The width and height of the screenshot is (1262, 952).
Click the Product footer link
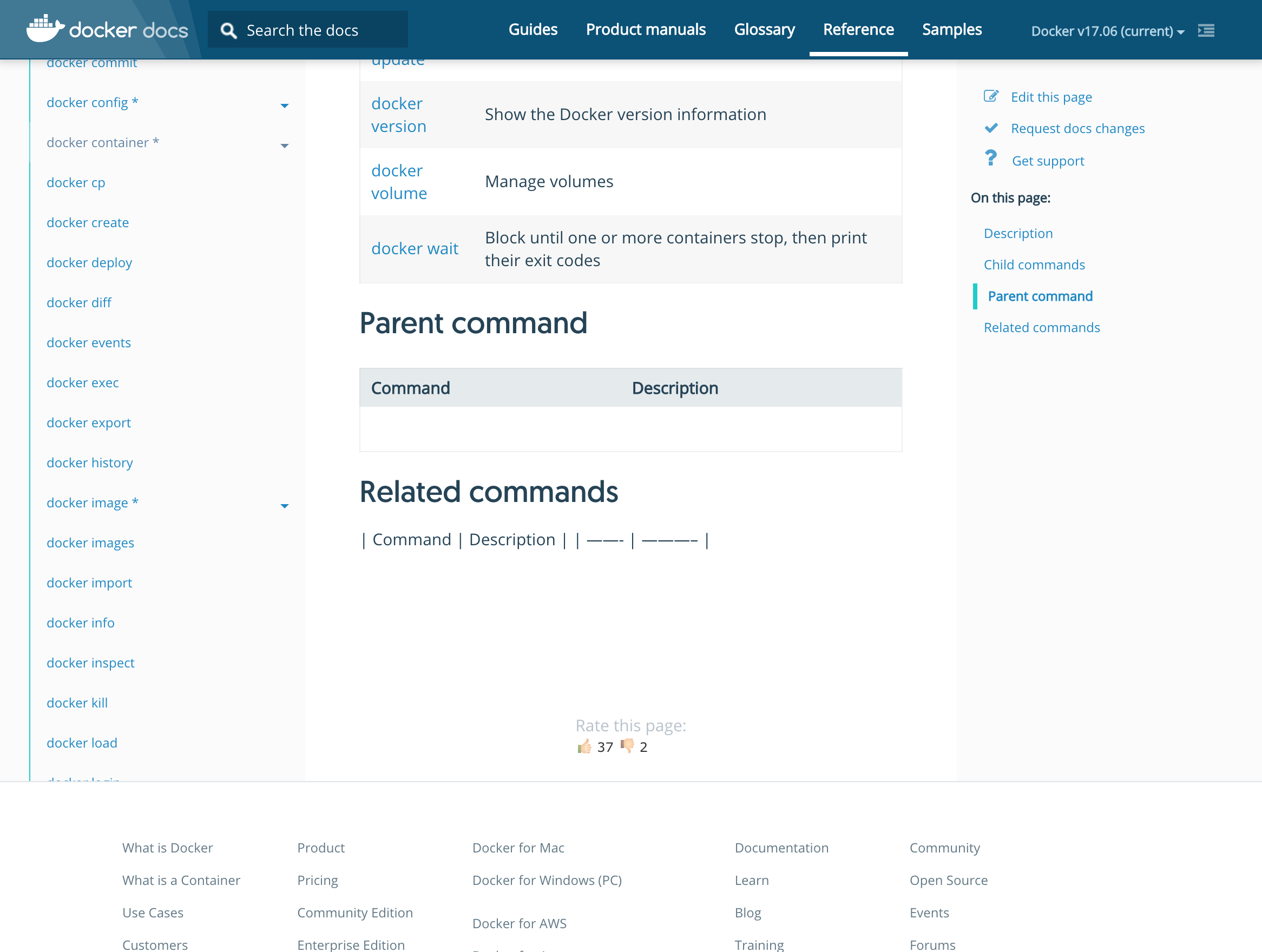320,848
